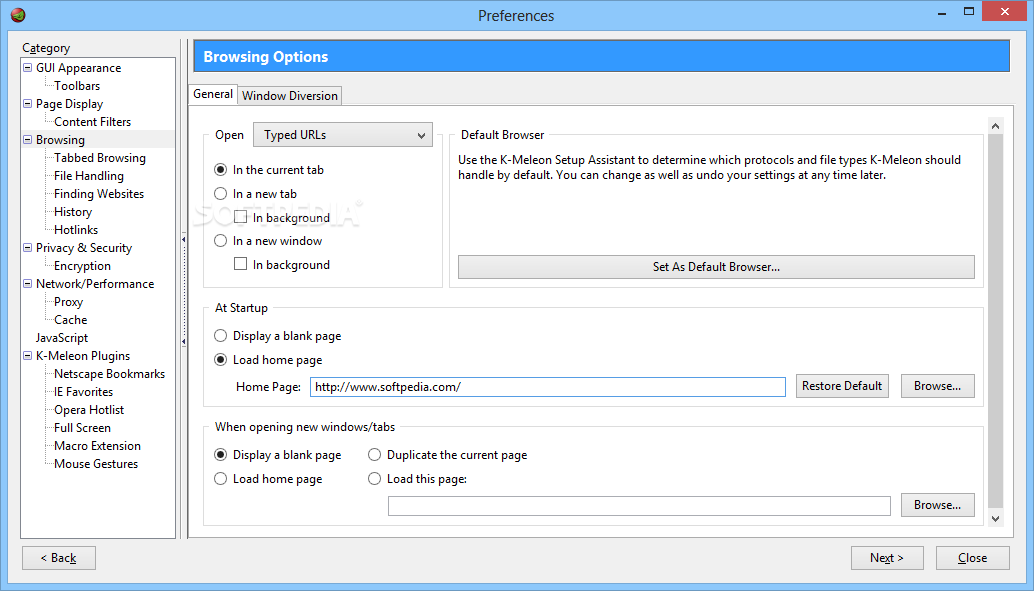Open Content Filters category
This screenshot has height=591, width=1034.
tap(92, 121)
